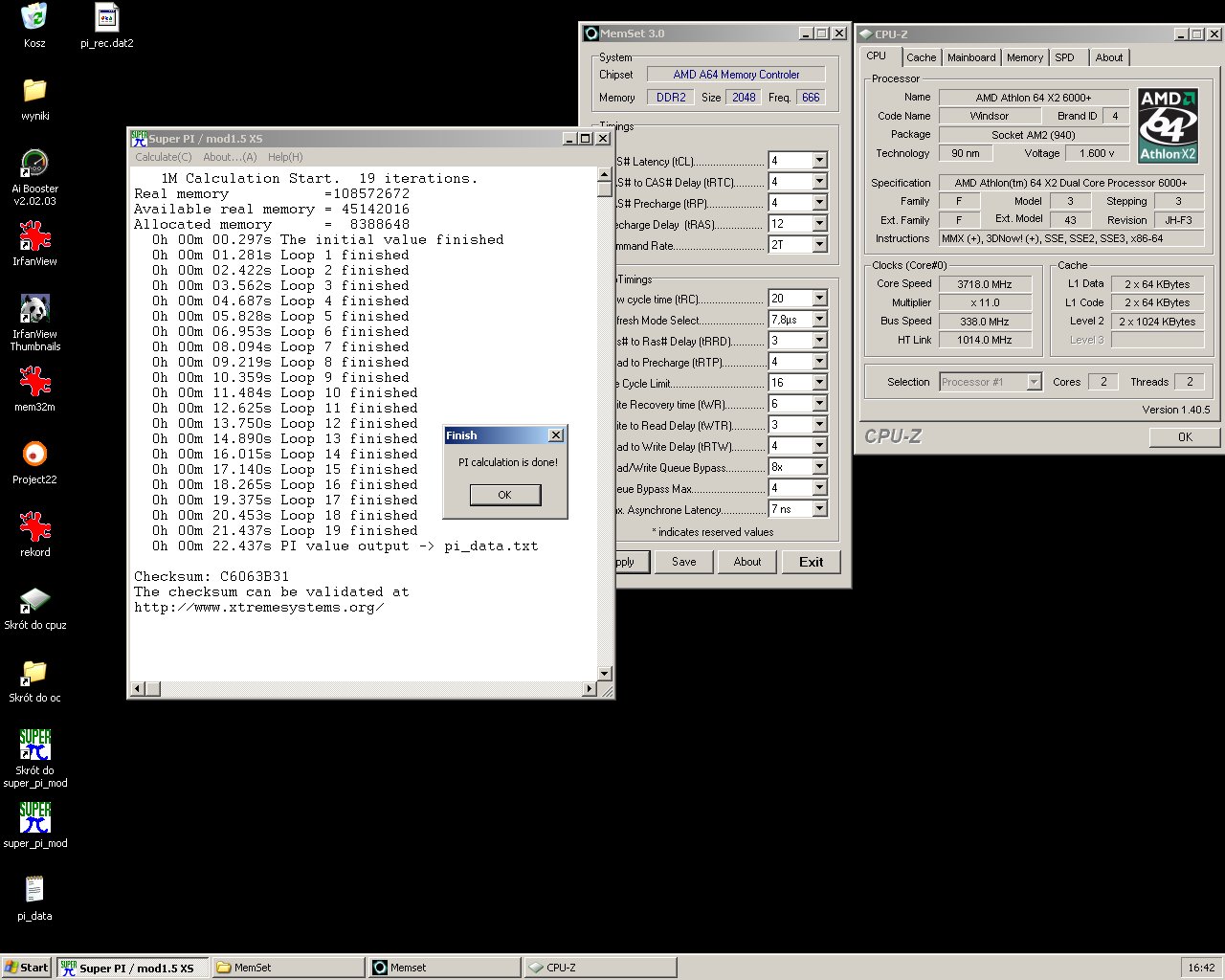Click the Freq. 666 value in MemSet
This screenshot has height=980, width=1225.
(x=811, y=98)
